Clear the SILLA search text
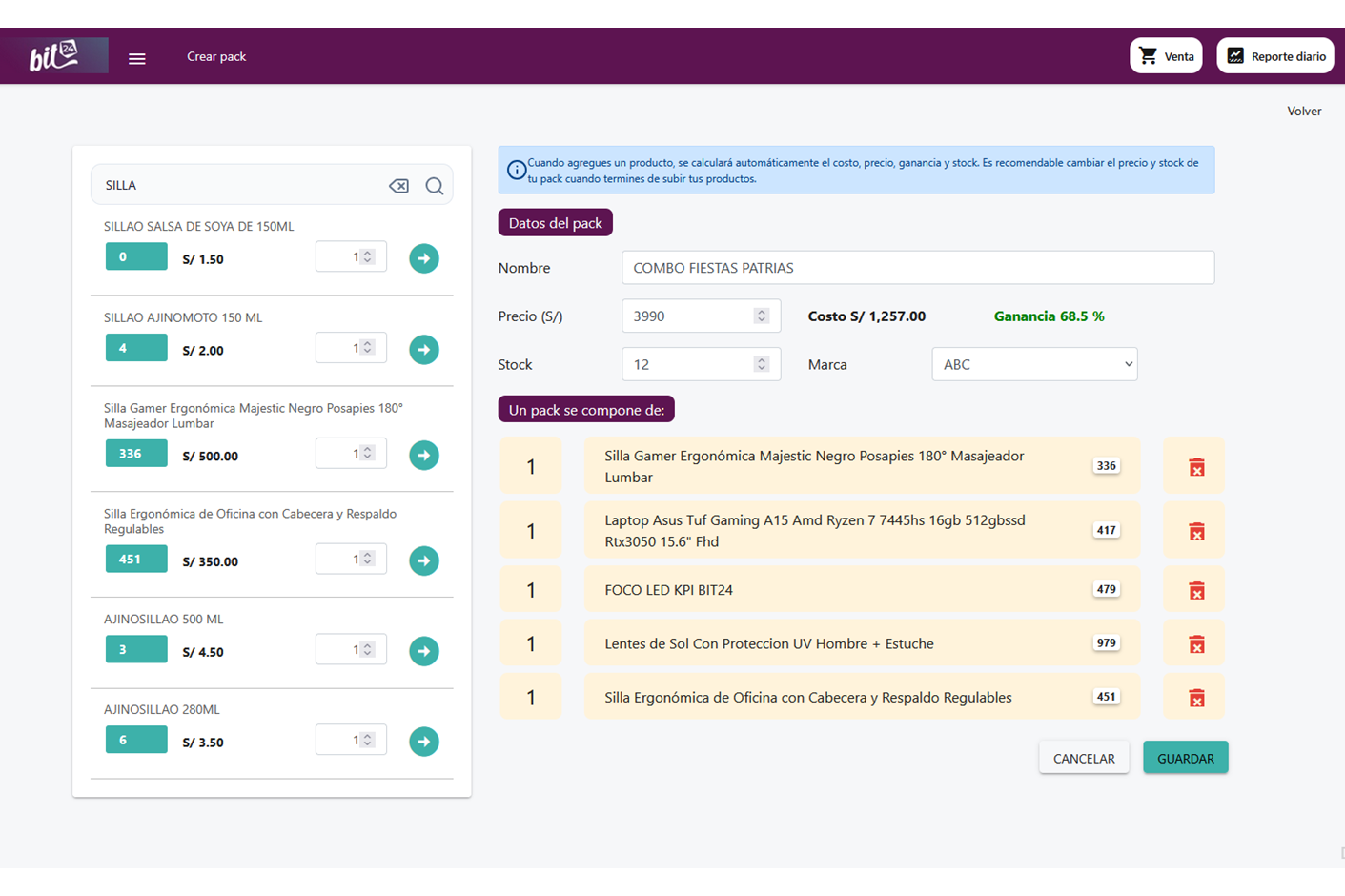Screen dimensions: 1345x896 398,186
